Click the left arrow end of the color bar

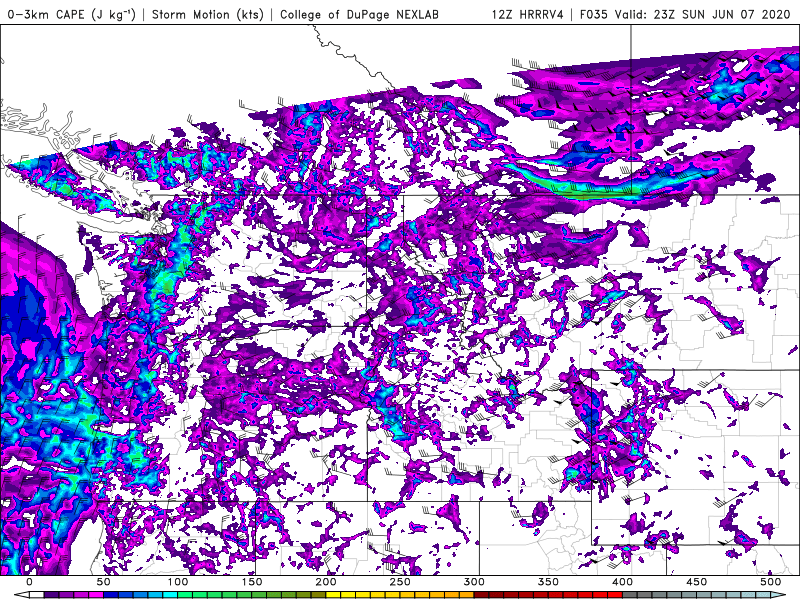tap(21, 595)
